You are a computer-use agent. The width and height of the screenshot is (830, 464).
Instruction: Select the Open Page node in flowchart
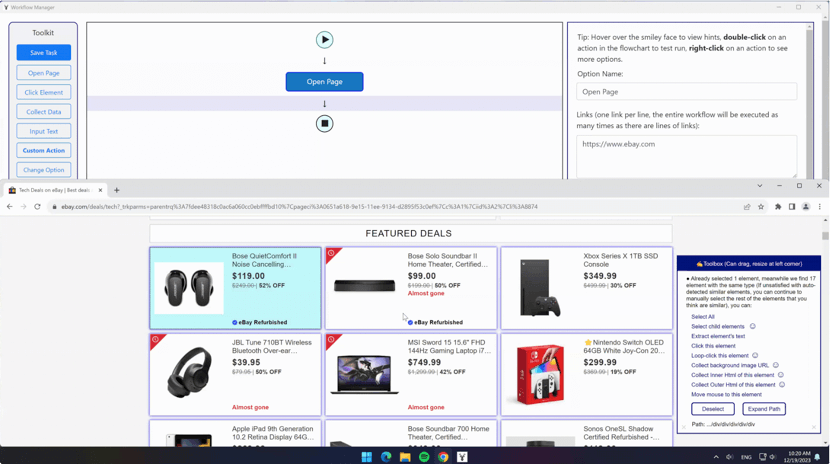click(324, 82)
